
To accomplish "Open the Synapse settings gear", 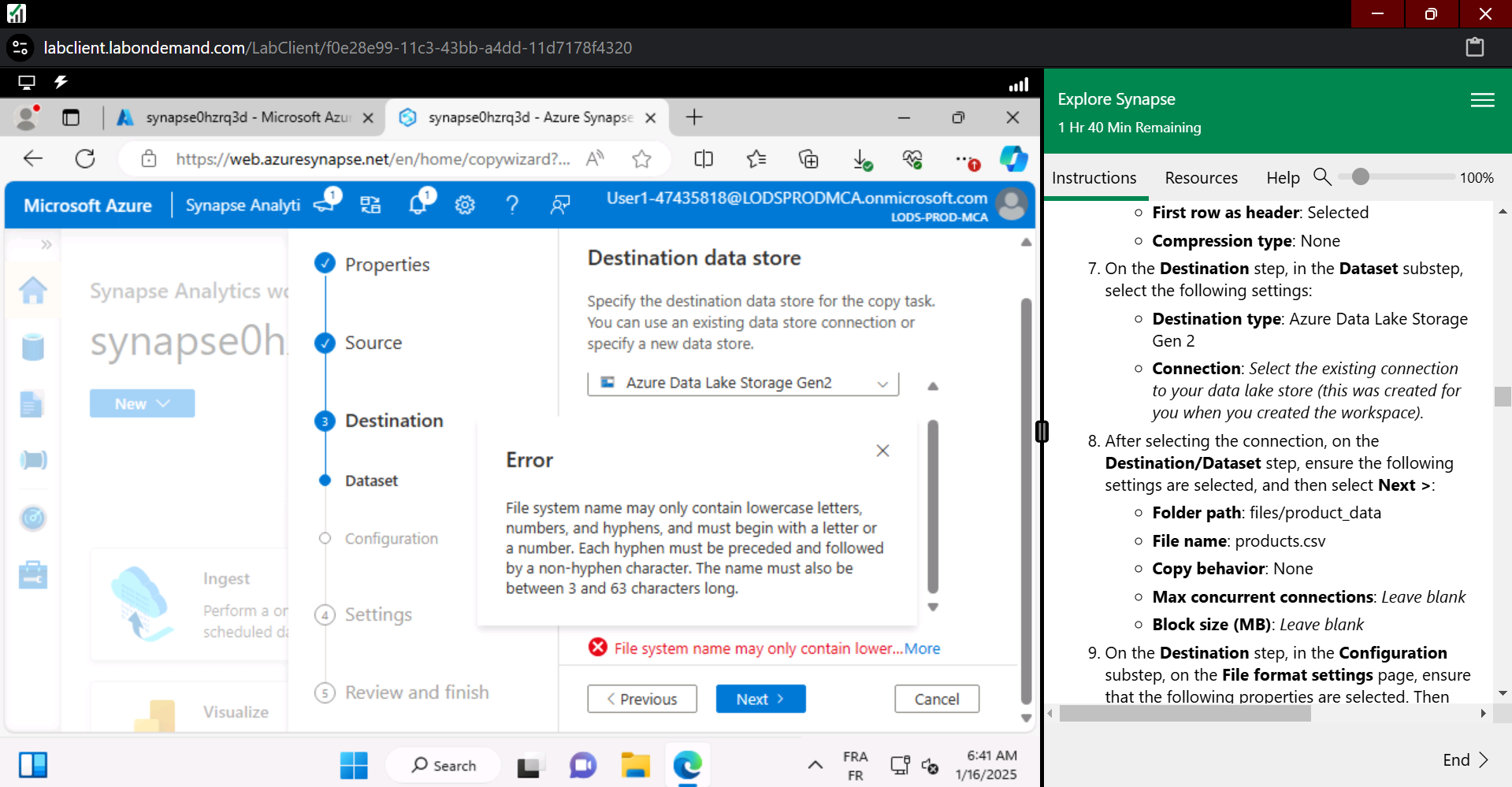I will tap(465, 206).
